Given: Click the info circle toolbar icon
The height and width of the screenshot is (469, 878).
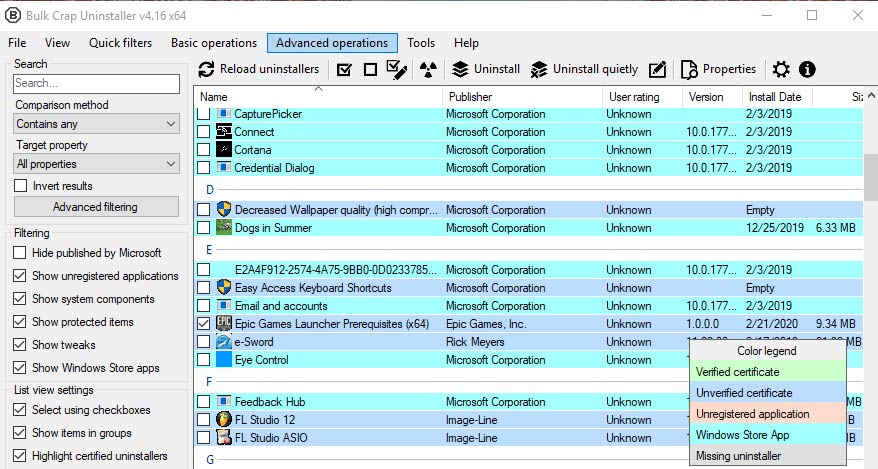Looking at the screenshot, I should tap(807, 69).
